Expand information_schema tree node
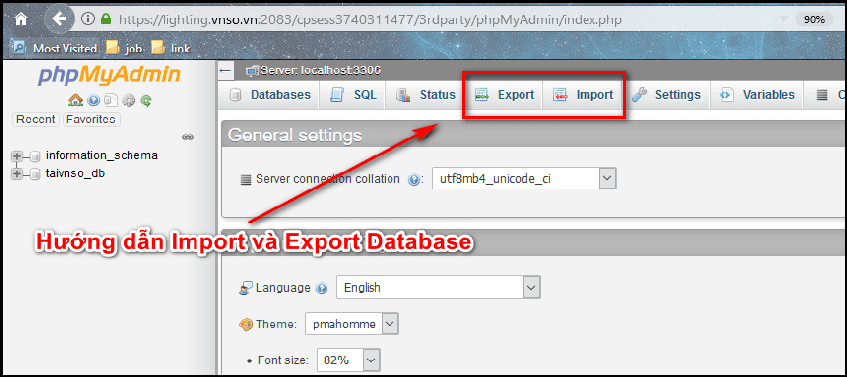Image resolution: width=847 pixels, height=377 pixels. tap(16, 156)
